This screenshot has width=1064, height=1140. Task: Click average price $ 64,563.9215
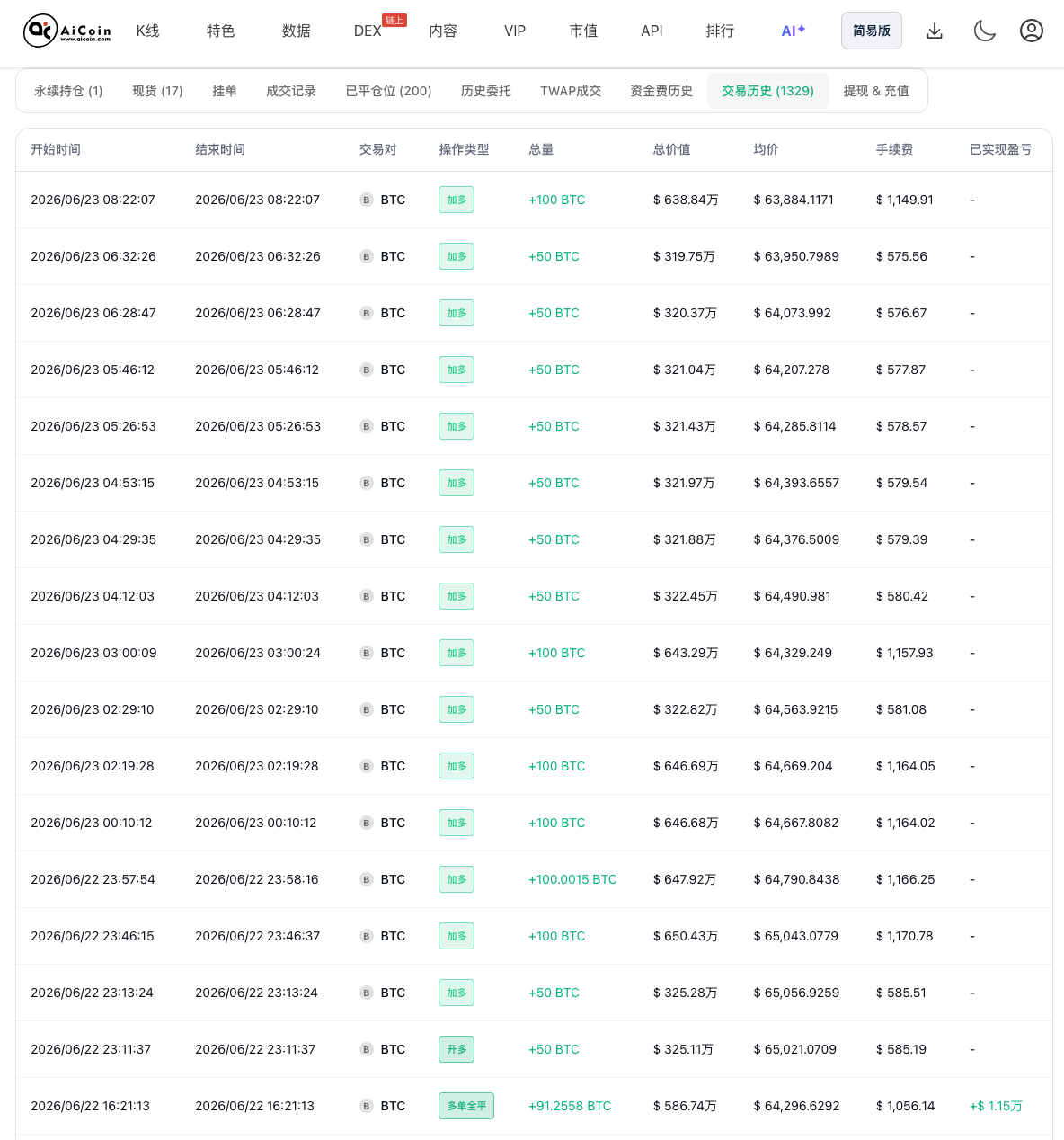coord(795,709)
